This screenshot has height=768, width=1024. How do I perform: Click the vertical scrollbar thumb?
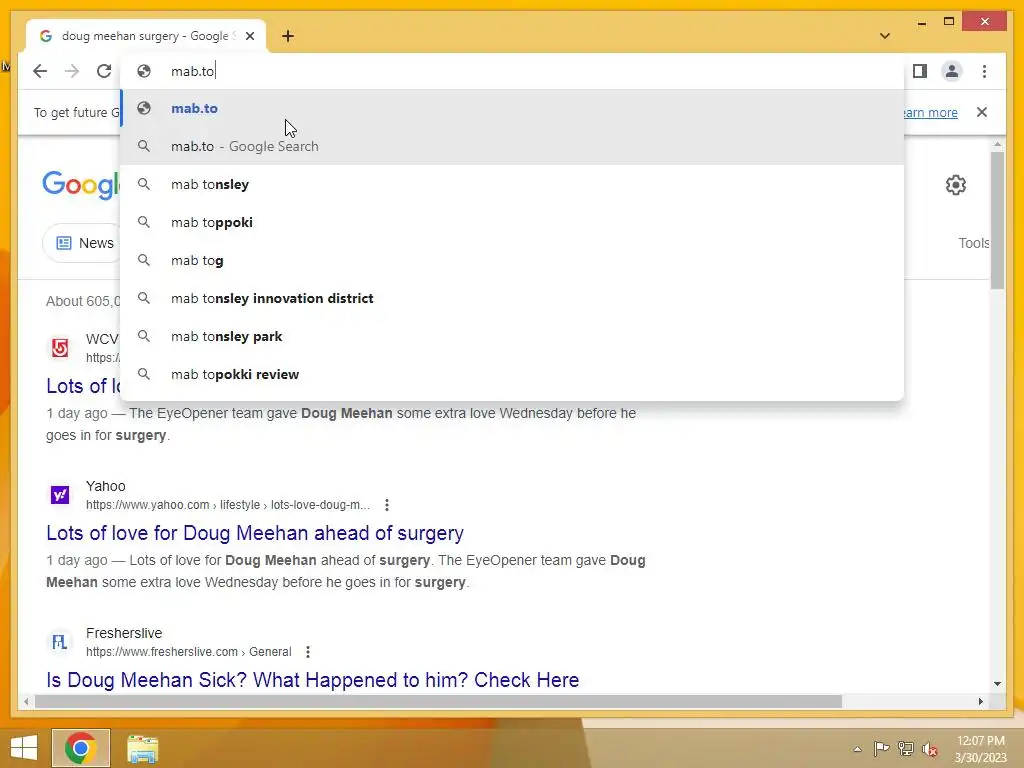tap(997, 220)
